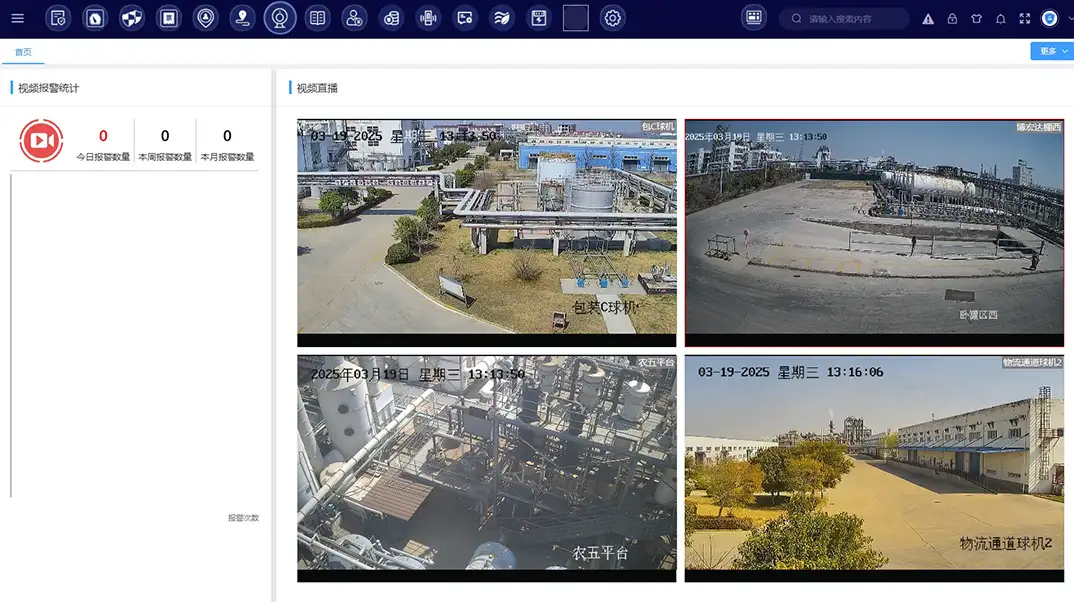Open the gauge meter toolbar icon
This screenshot has height=602, width=1074.
pos(95,18)
